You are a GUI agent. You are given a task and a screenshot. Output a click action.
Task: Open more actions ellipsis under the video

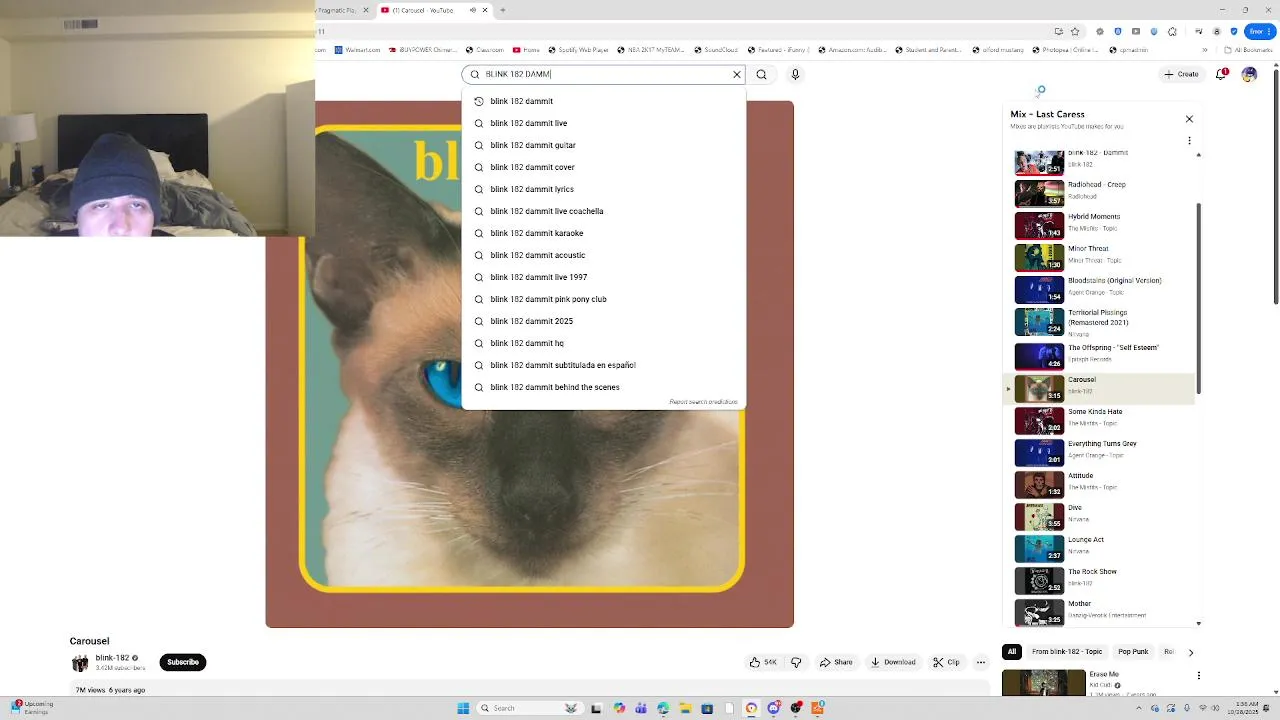click(981, 662)
